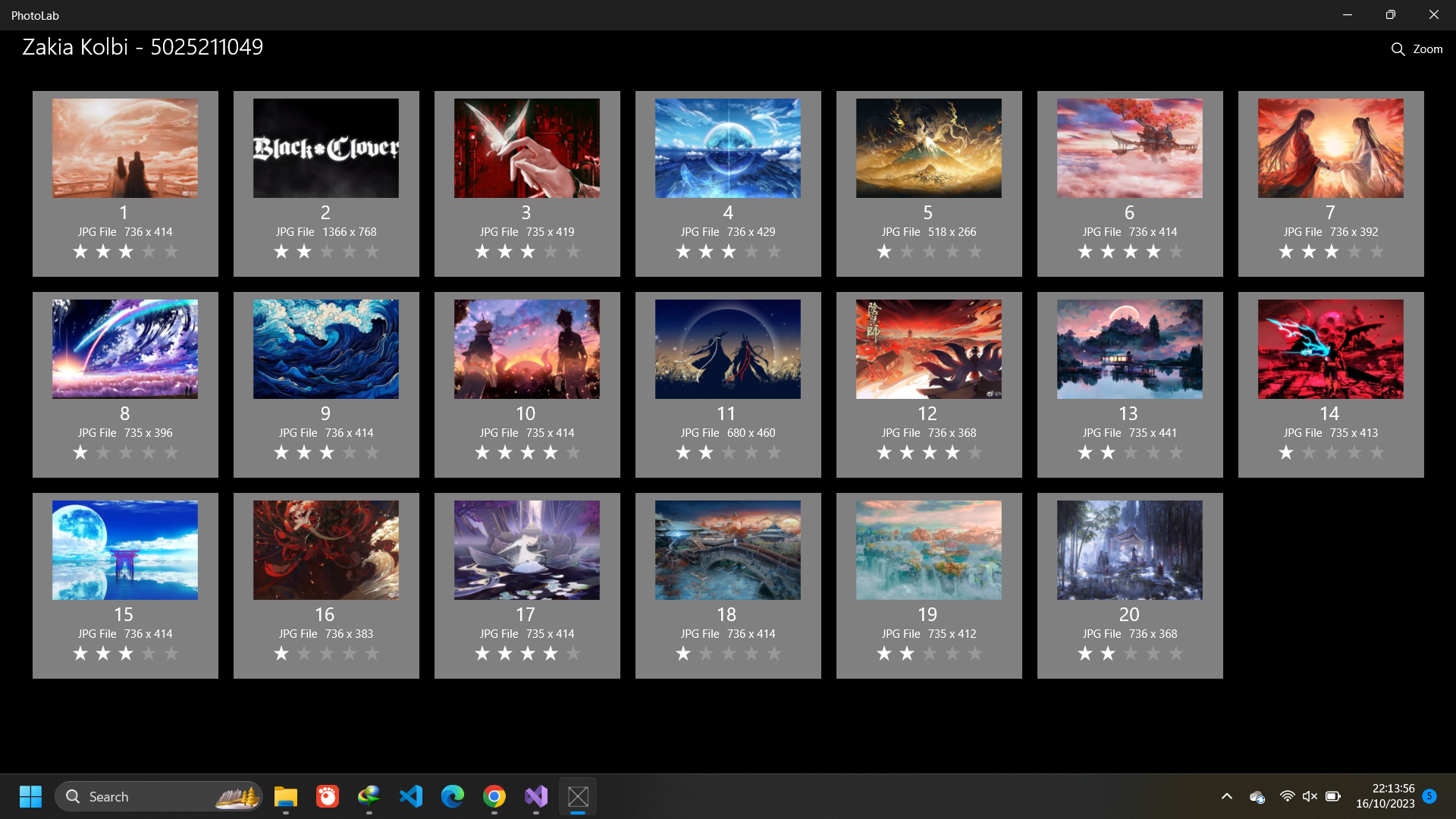Open Google Chrome in the taskbar

[494, 796]
